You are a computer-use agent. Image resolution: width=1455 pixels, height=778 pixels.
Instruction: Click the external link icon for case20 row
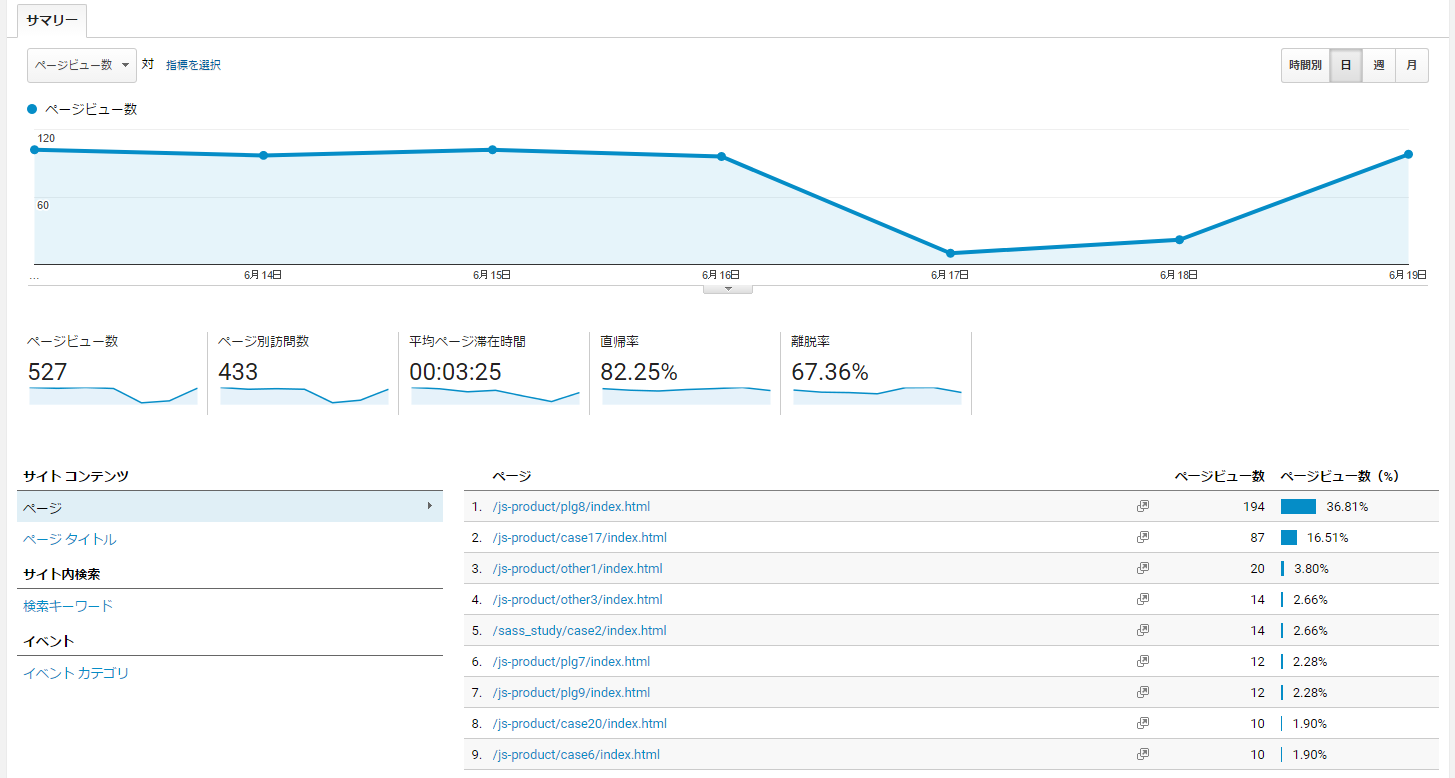[x=1143, y=723]
